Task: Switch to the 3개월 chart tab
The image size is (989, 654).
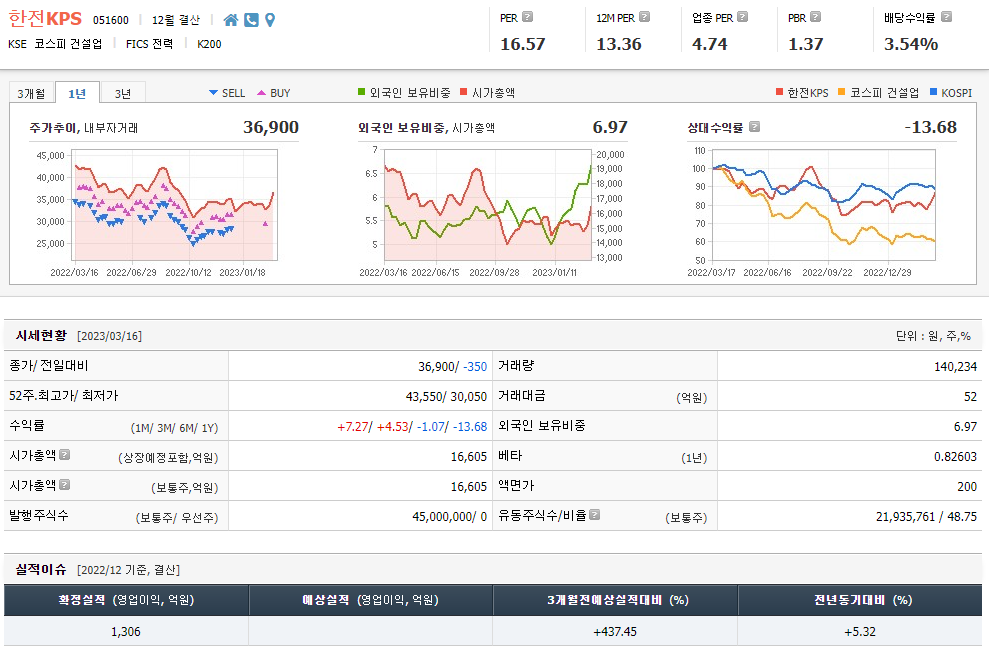Action: click(x=32, y=93)
